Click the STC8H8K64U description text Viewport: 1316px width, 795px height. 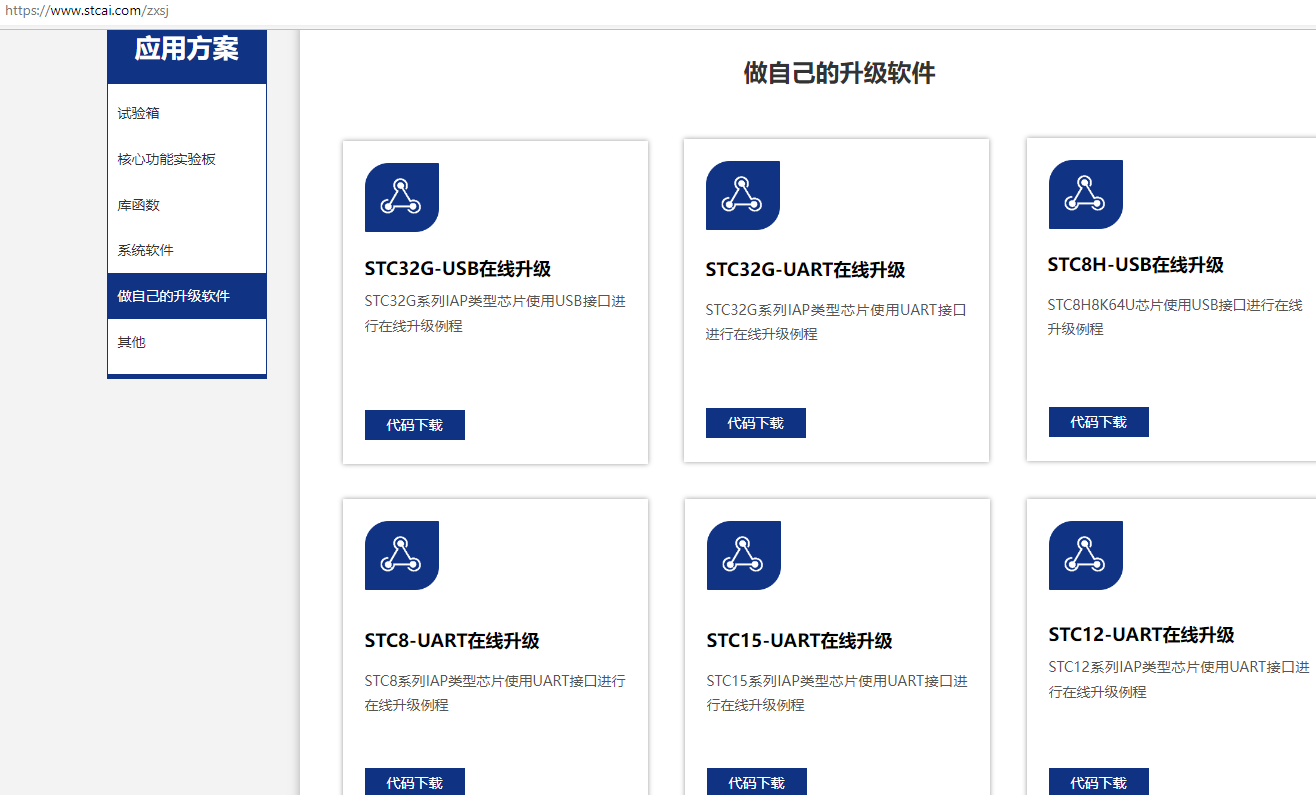(1175, 317)
